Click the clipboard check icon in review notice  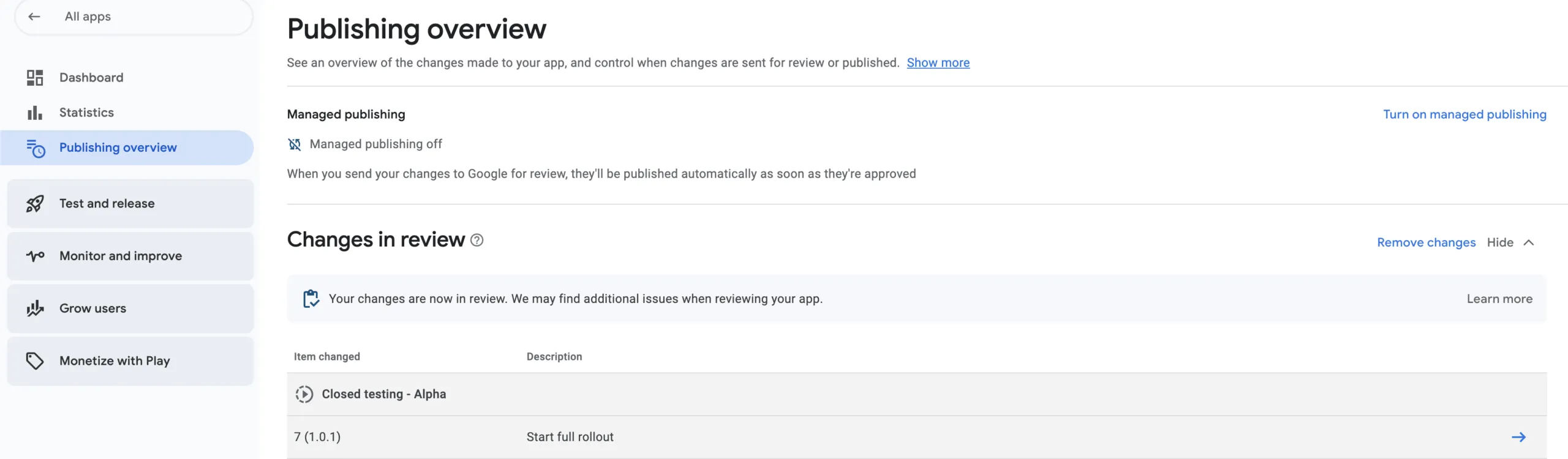click(311, 299)
